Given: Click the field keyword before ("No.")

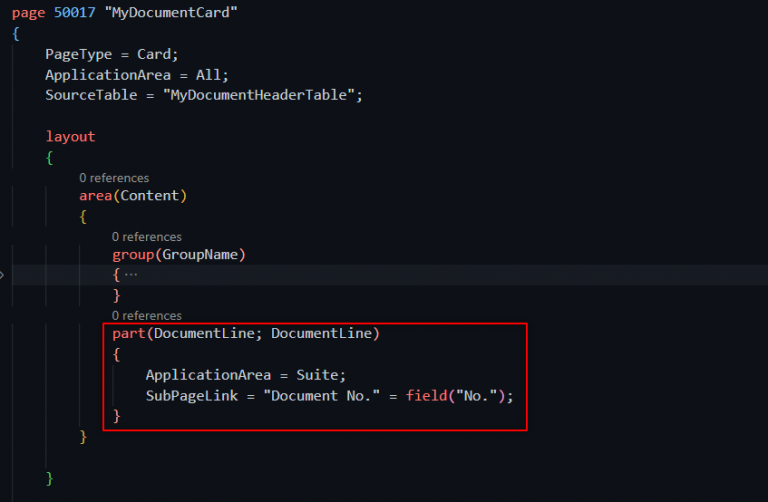Looking at the screenshot, I should point(424,395).
